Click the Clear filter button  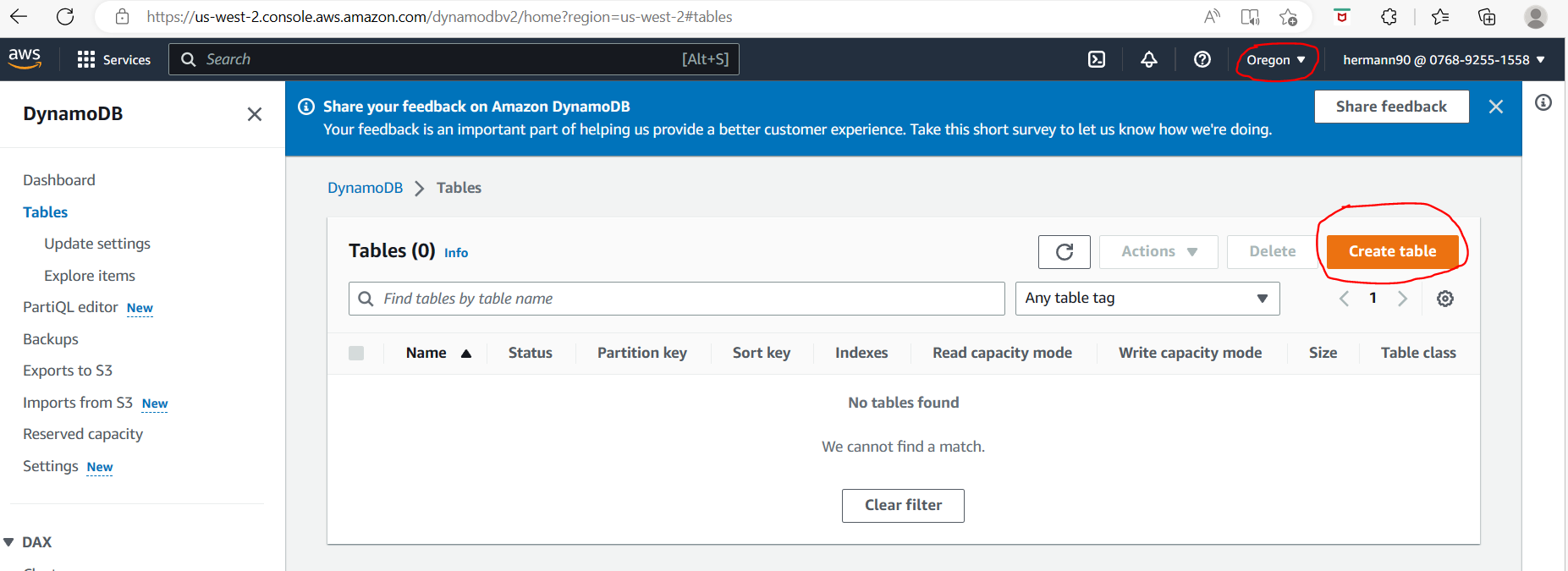coord(903,505)
